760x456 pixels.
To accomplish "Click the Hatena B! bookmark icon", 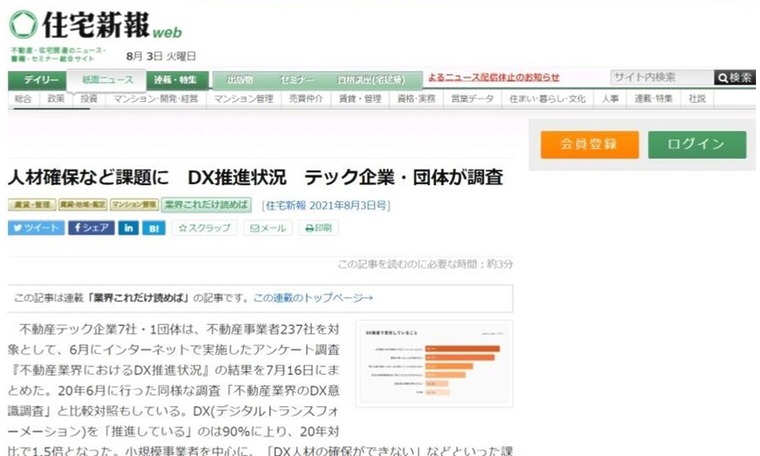I will tap(154, 228).
